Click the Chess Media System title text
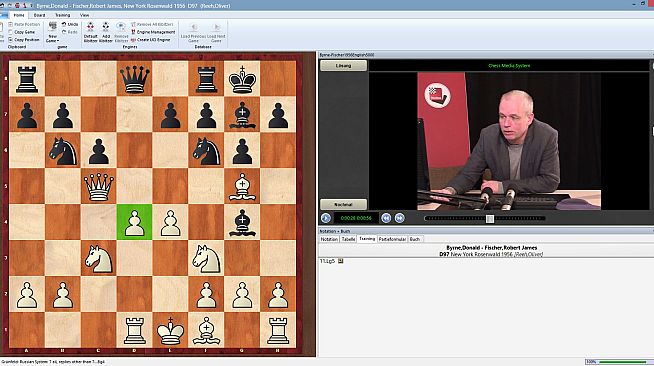This screenshot has height=366, width=654. (509, 65)
